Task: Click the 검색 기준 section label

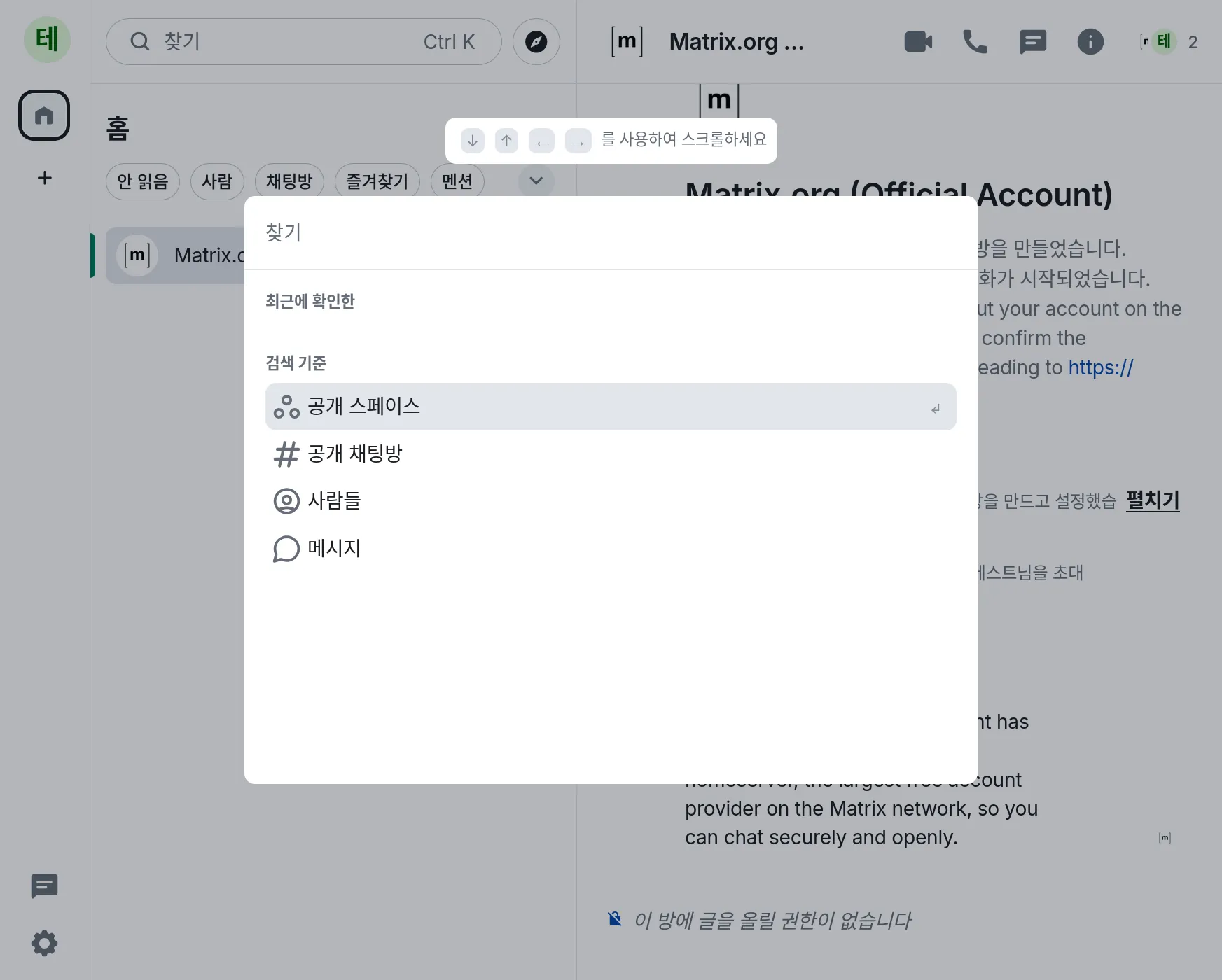Action: [x=296, y=363]
